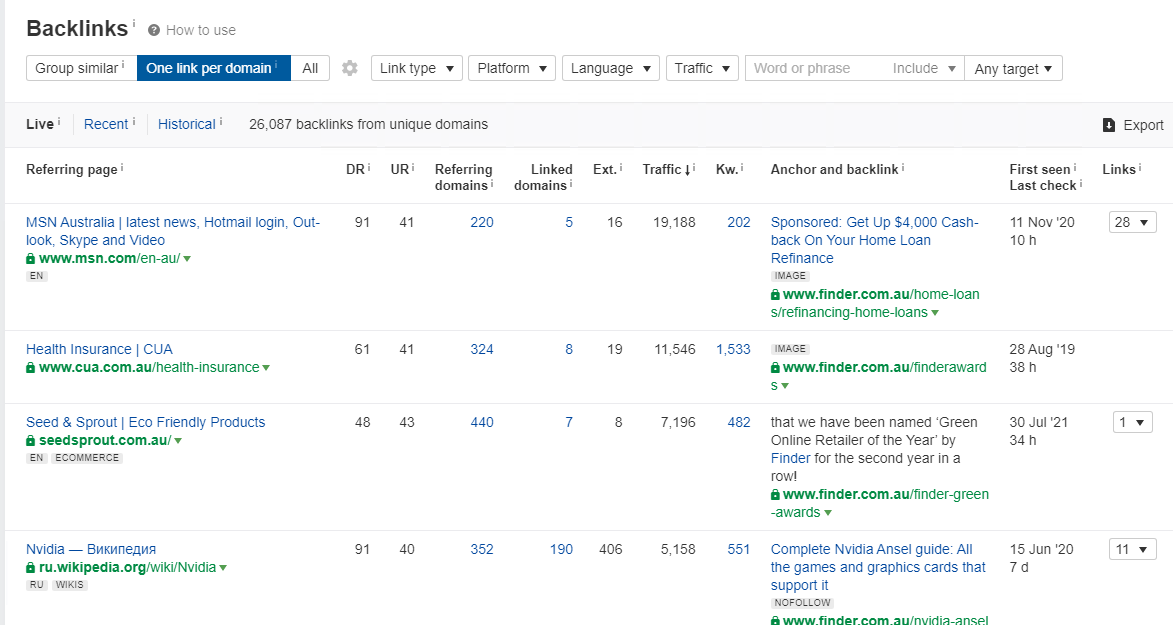Image resolution: width=1173 pixels, height=632 pixels.
Task: Open the 202 keywords link for MSN
Action: coord(738,222)
